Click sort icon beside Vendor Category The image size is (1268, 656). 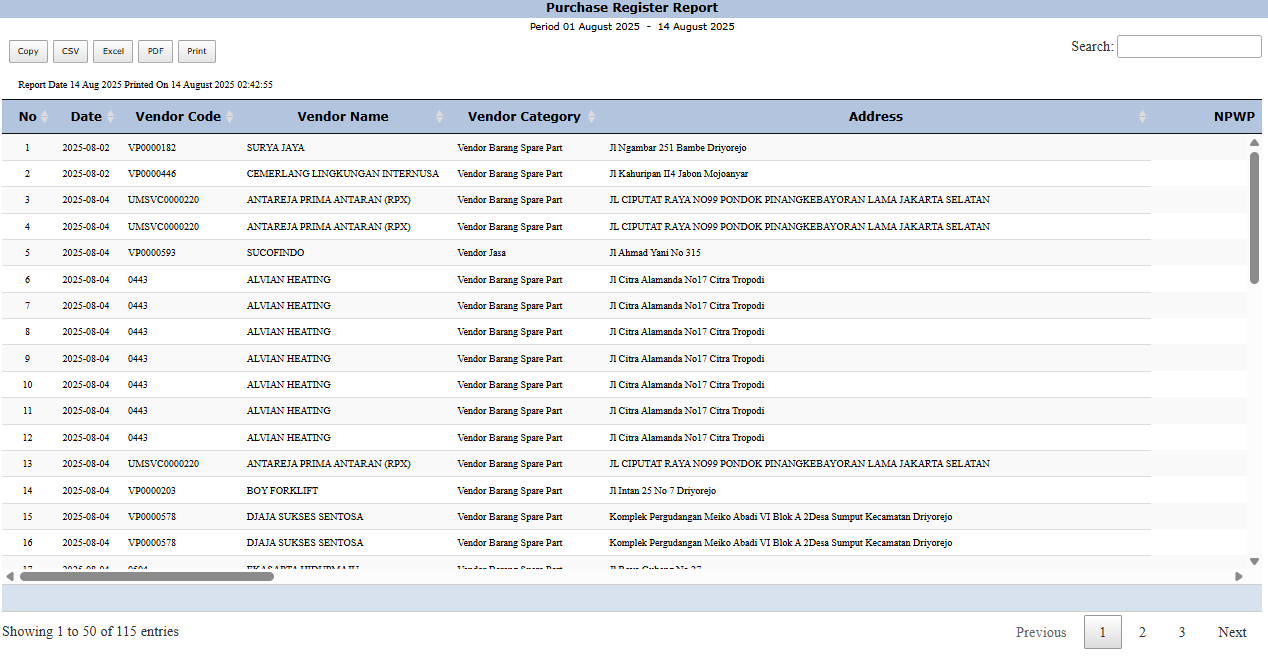point(591,117)
